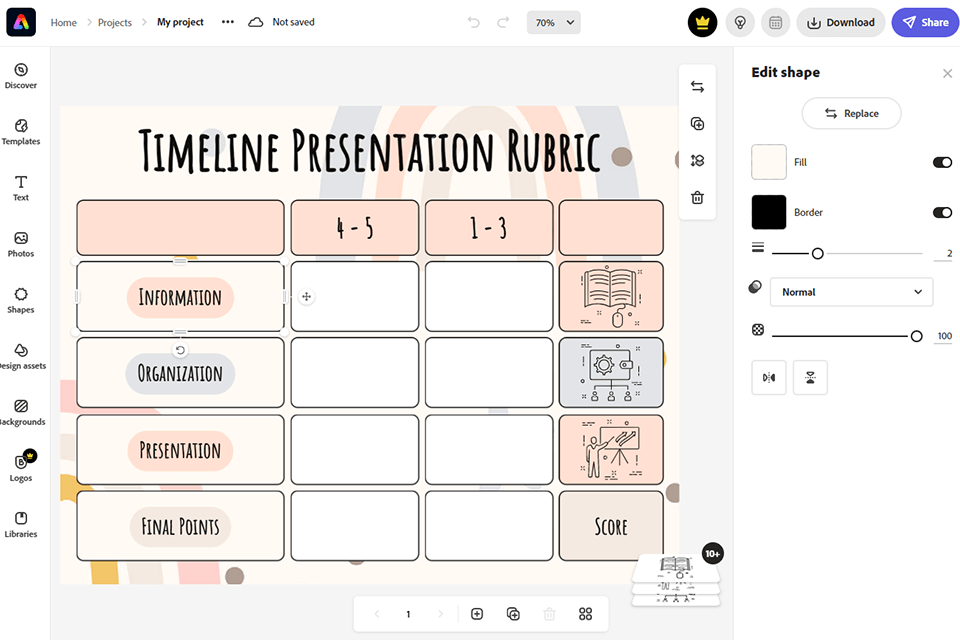Go to Home breadcrumb
This screenshot has width=960, height=640.
pyautogui.click(x=64, y=23)
